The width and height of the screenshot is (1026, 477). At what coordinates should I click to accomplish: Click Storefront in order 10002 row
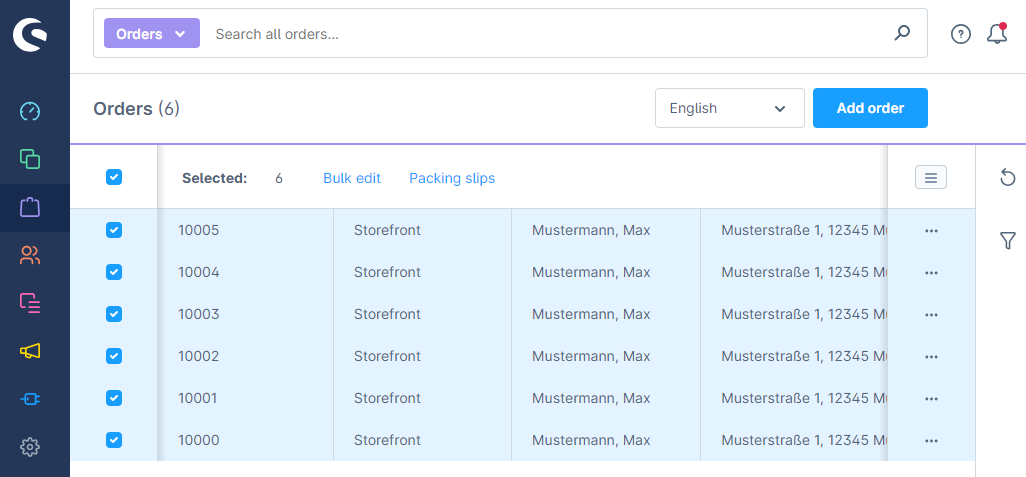click(387, 356)
